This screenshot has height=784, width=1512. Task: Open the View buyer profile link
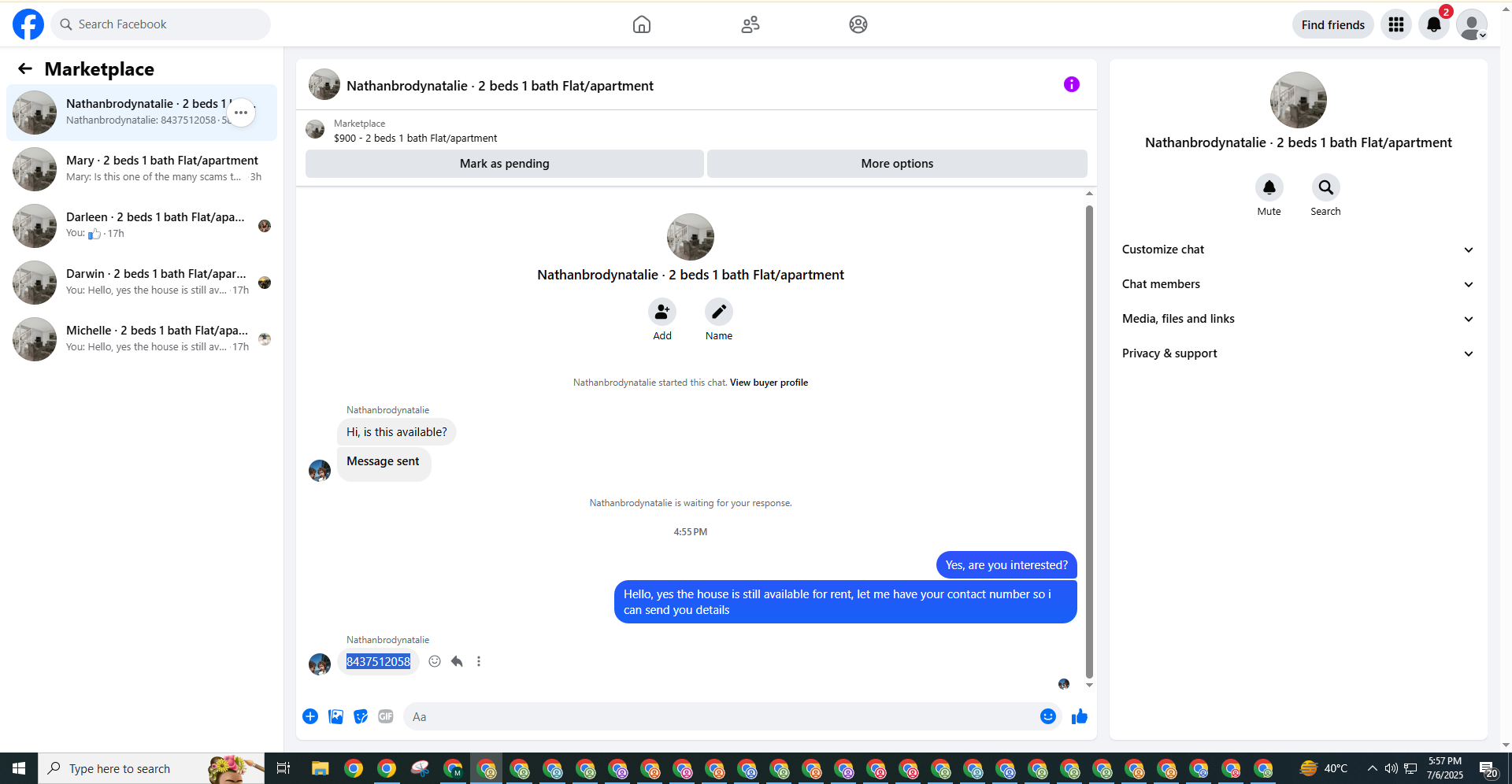(769, 383)
